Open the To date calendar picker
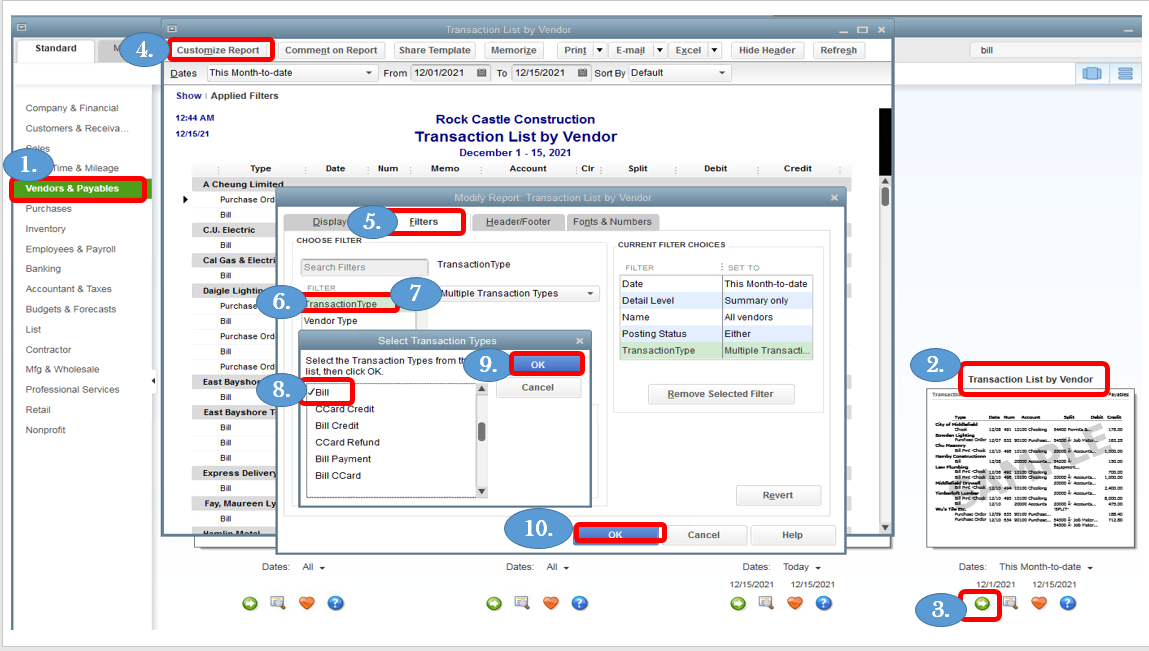Viewport: 1149px width, 651px height. (x=583, y=73)
